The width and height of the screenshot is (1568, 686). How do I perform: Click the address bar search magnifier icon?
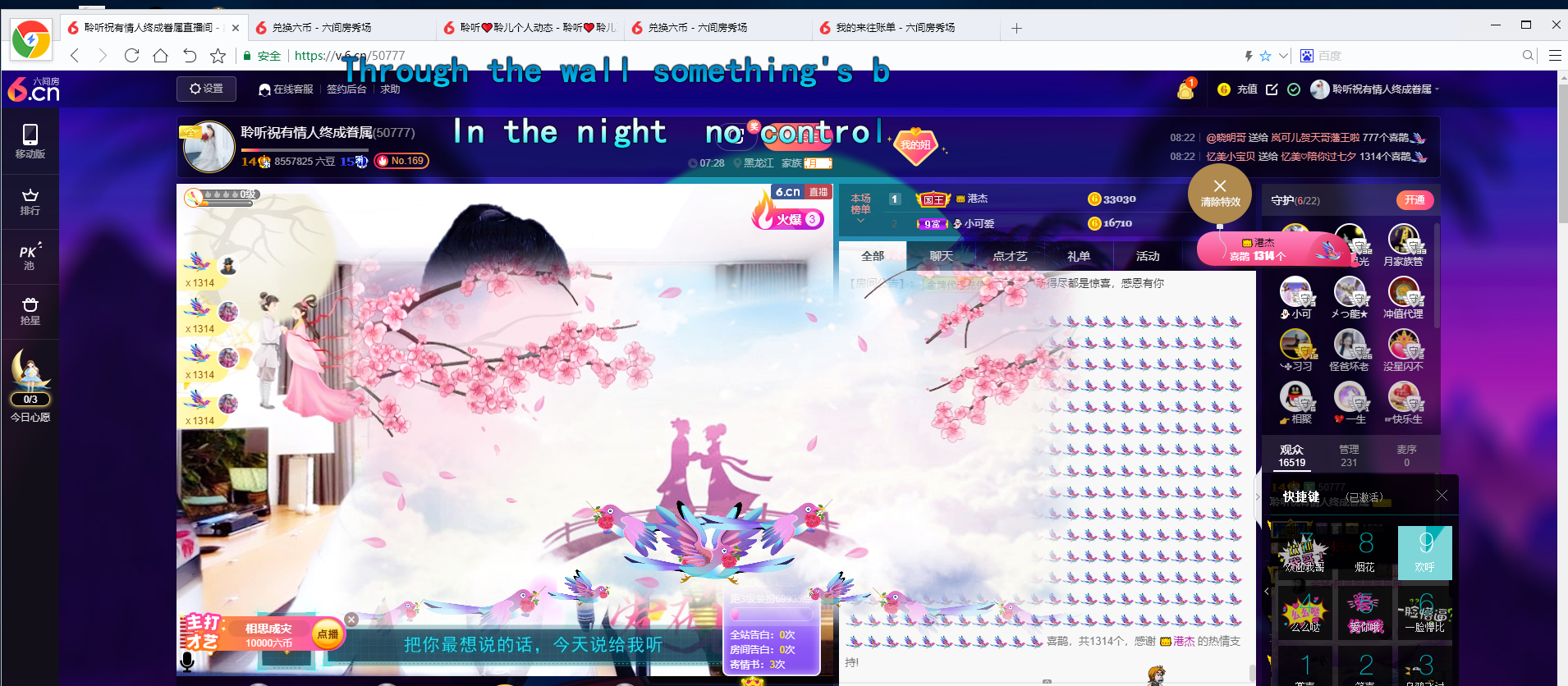(1528, 56)
